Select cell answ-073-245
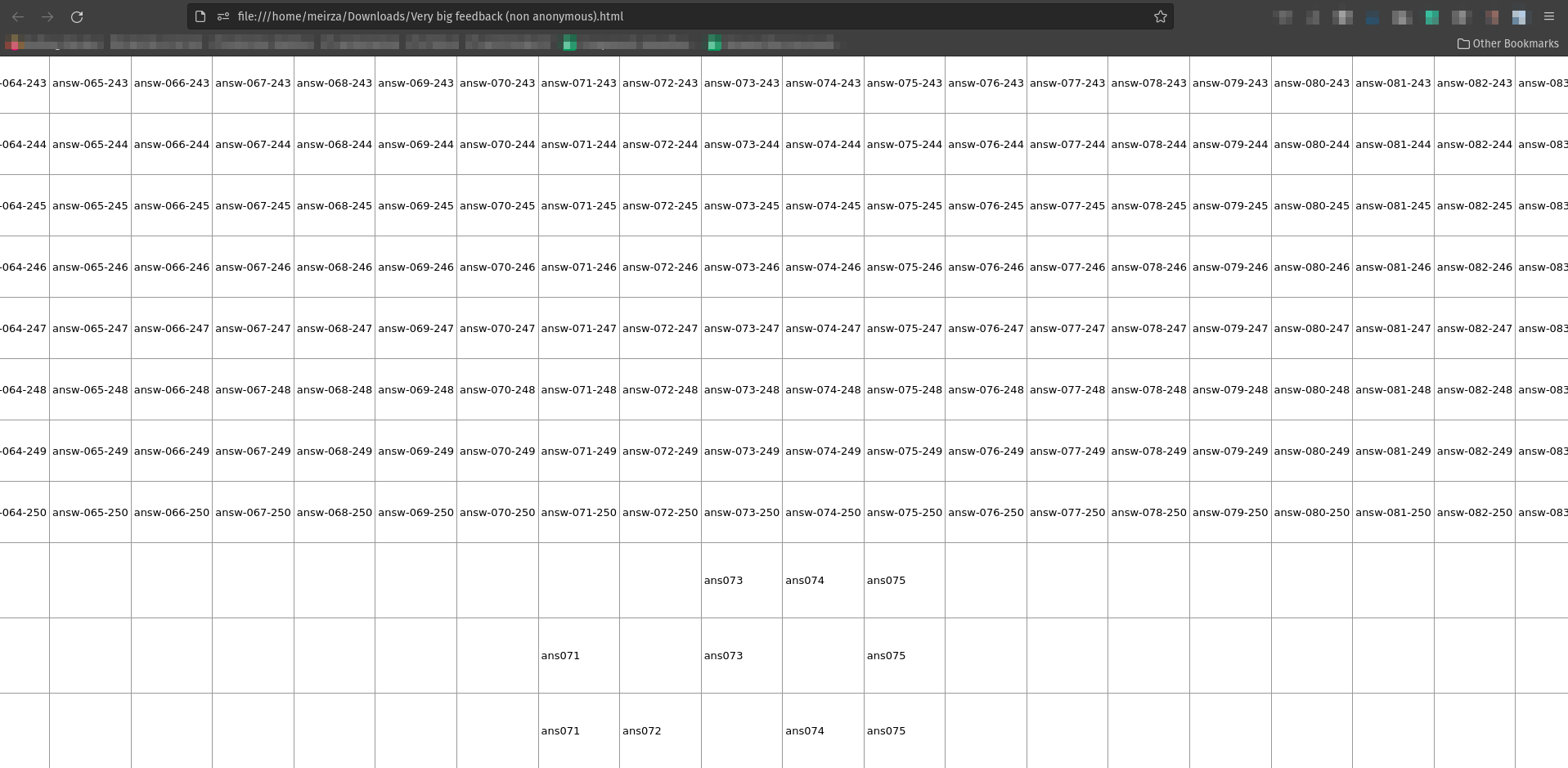 point(742,205)
